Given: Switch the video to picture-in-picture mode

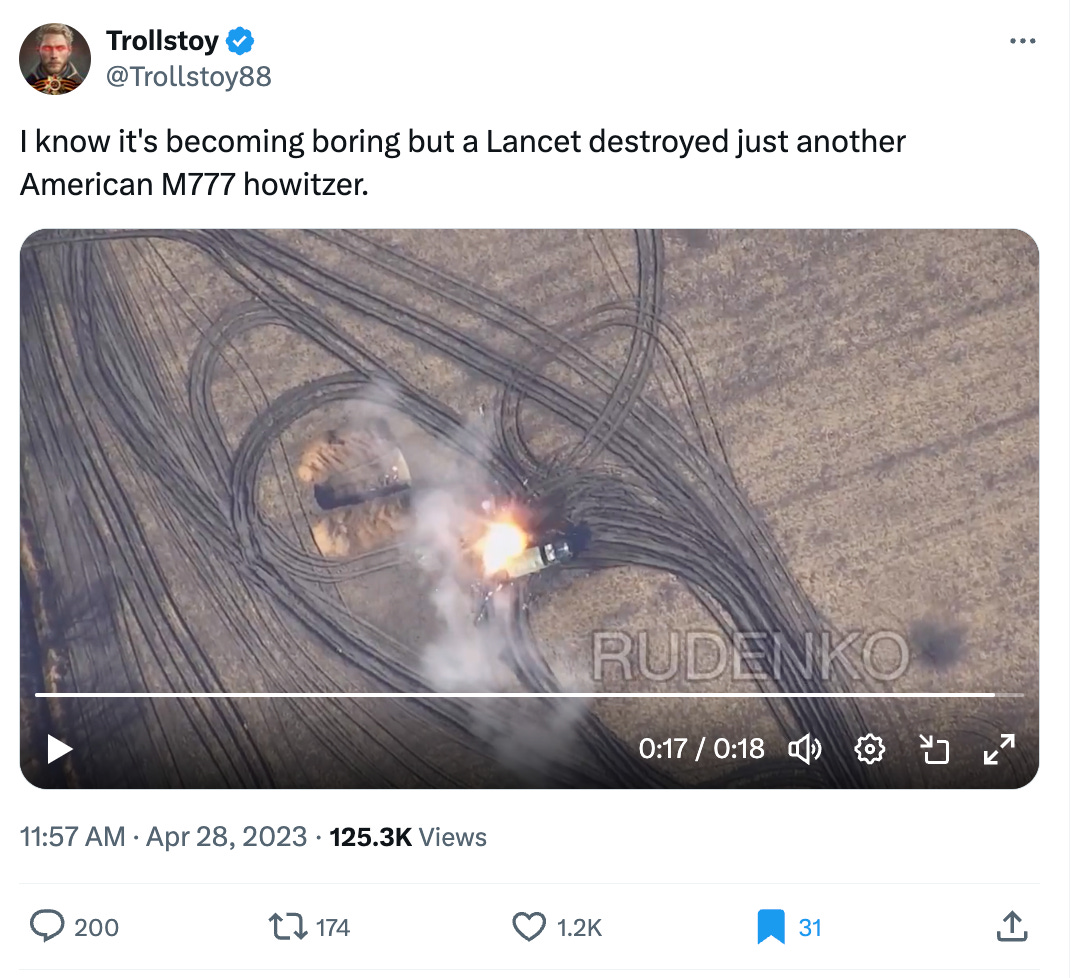Looking at the screenshot, I should [934, 749].
